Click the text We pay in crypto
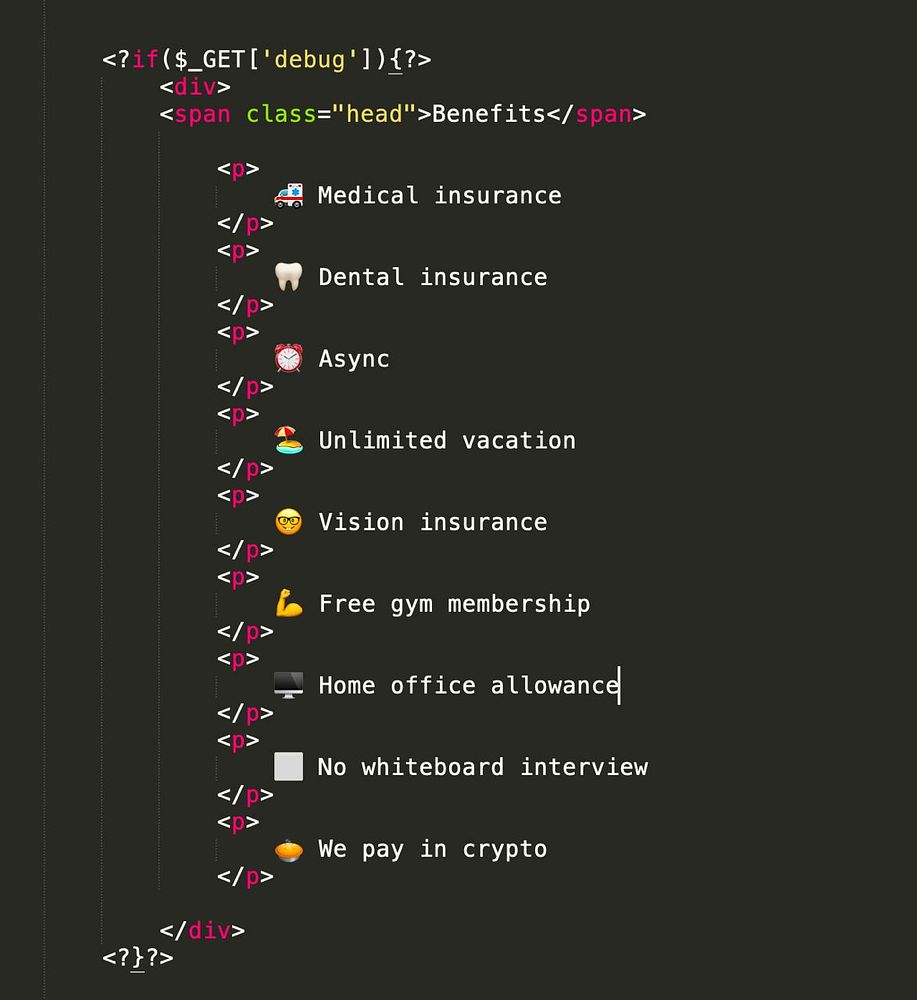This screenshot has height=1000, width=917. 432,849
